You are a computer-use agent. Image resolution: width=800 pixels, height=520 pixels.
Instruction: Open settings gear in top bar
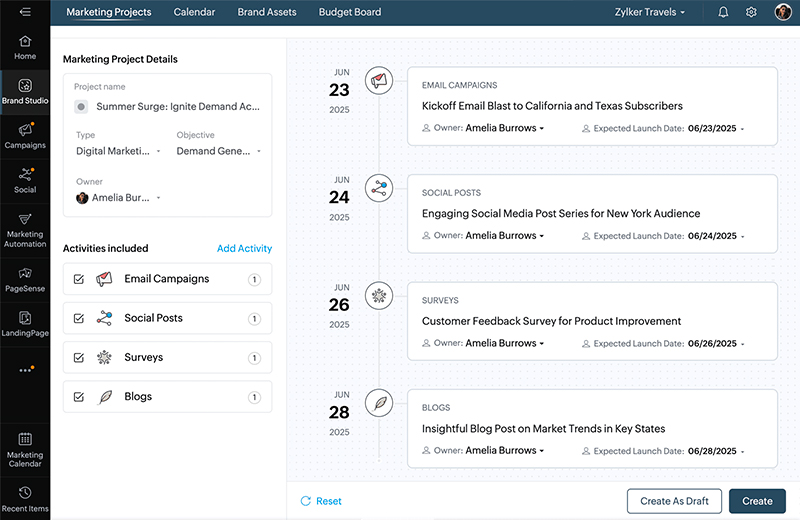(751, 13)
